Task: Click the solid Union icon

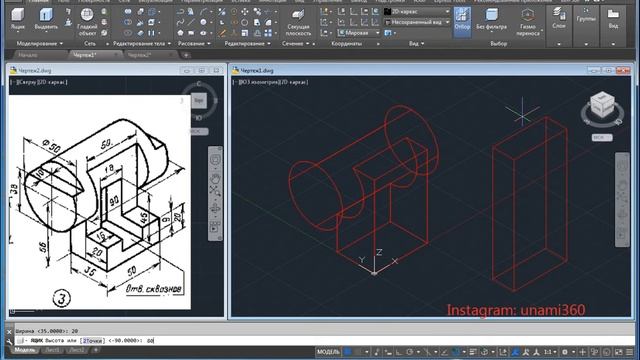Action: (128, 12)
